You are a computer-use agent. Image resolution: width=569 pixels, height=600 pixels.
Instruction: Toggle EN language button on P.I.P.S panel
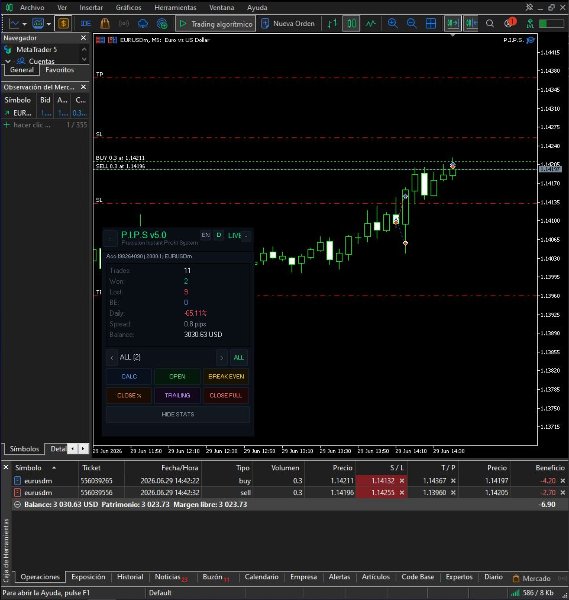tap(205, 235)
